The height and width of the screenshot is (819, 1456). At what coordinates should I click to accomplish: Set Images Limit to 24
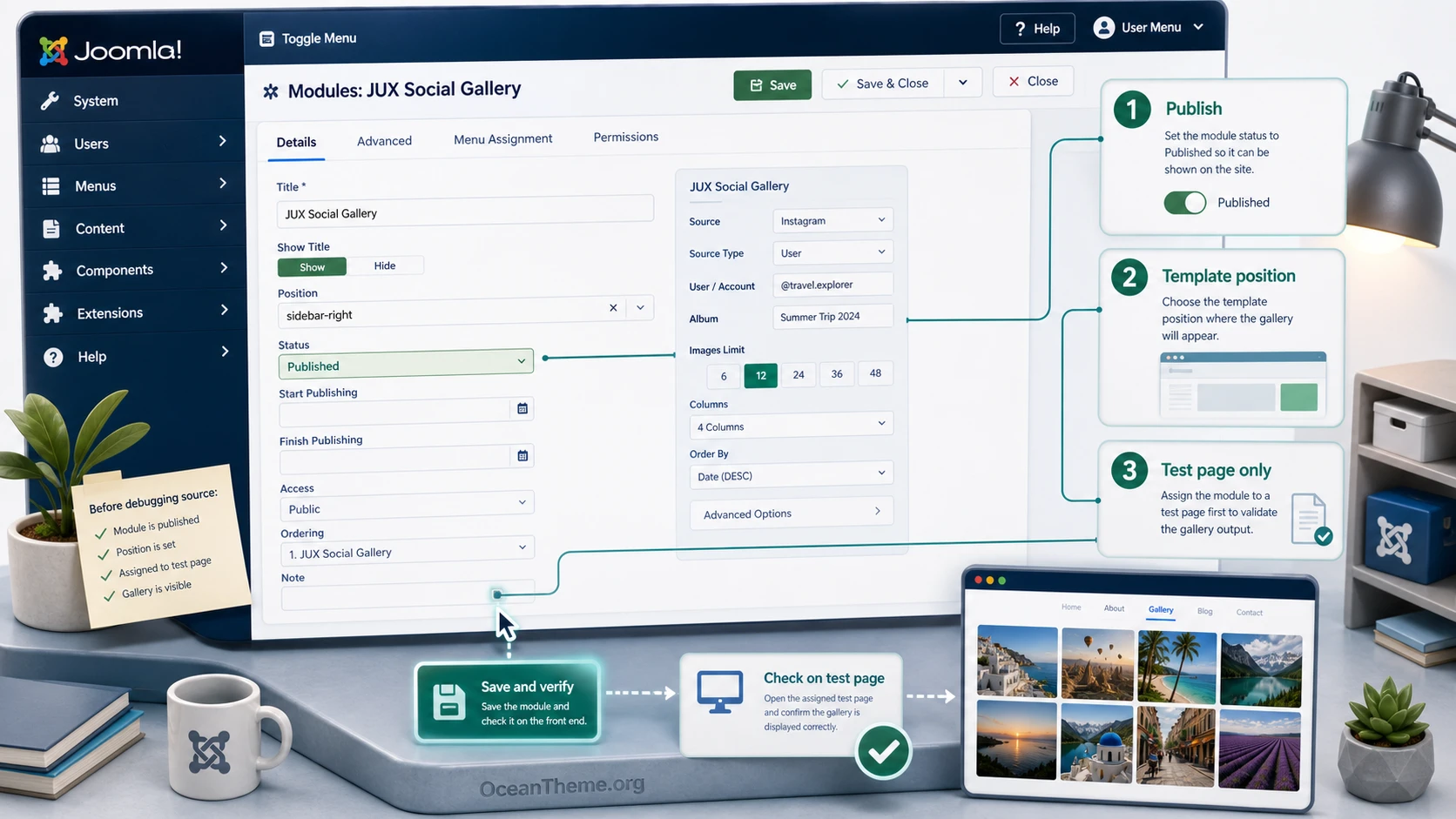(799, 374)
